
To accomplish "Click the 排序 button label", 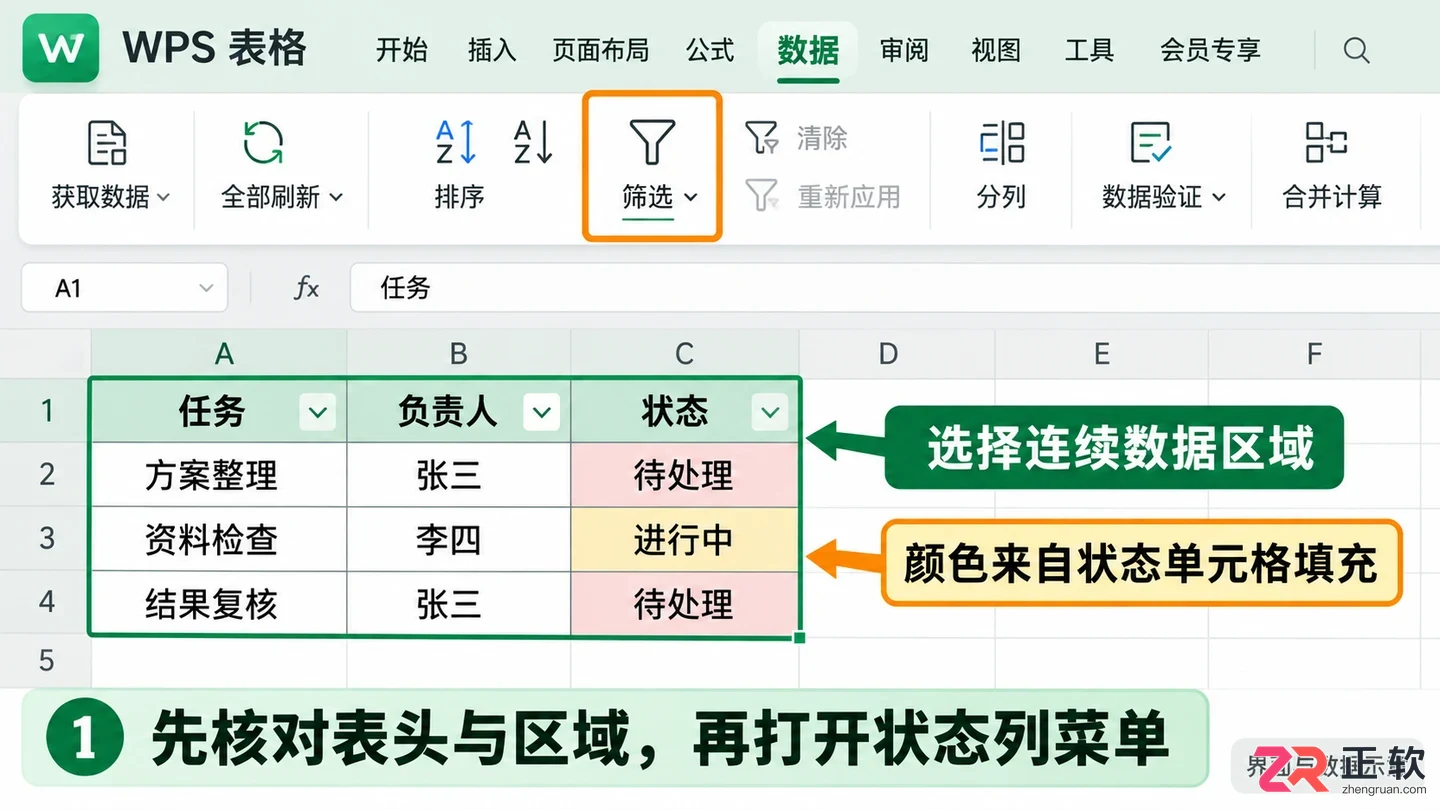I will 459,197.
